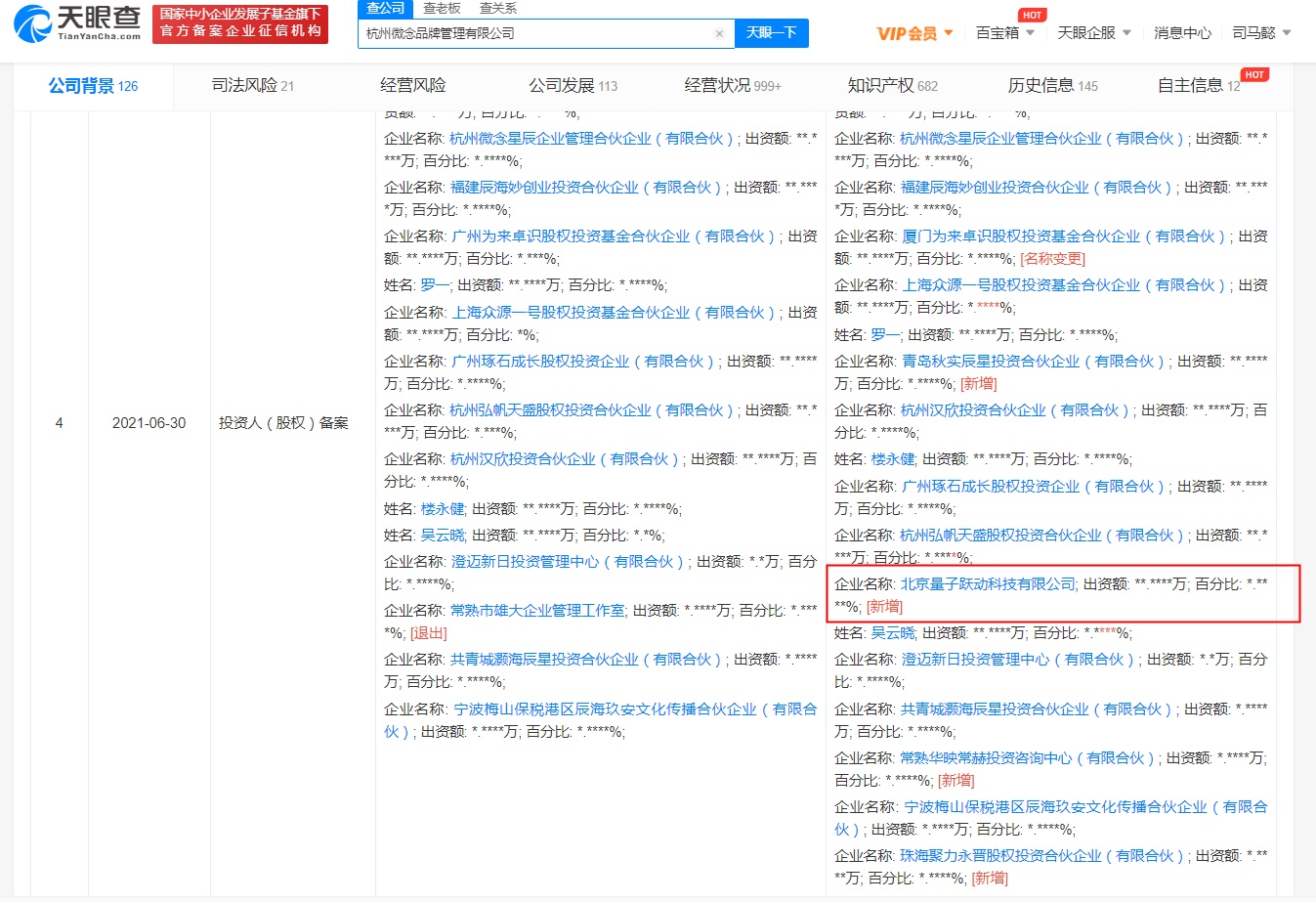Screen dimensions: 1316x902
Task: Open 福建辰海妙创业投资合伙企业 link in right column
Action: [x=1038, y=188]
